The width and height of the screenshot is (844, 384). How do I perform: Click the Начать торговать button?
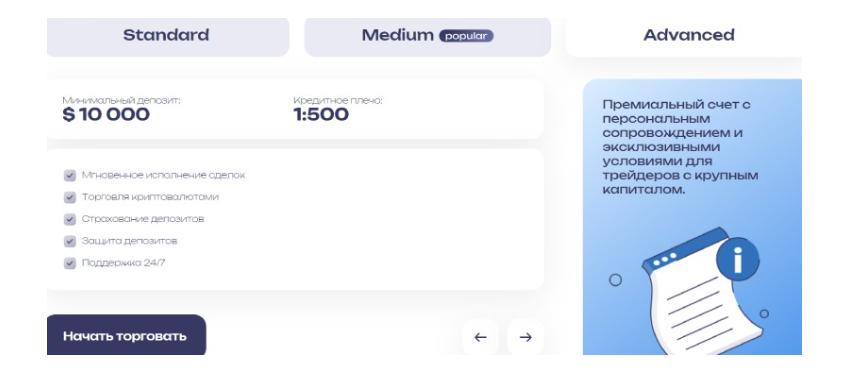pyautogui.click(x=126, y=336)
